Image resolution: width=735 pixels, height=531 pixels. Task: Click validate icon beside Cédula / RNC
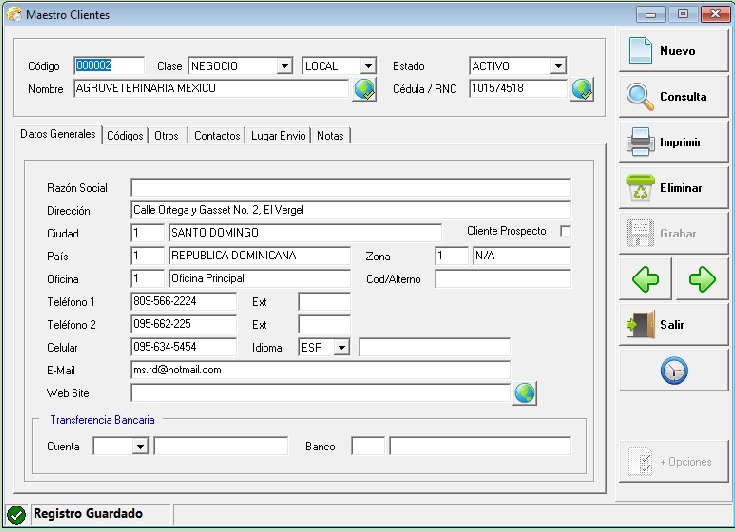583,90
